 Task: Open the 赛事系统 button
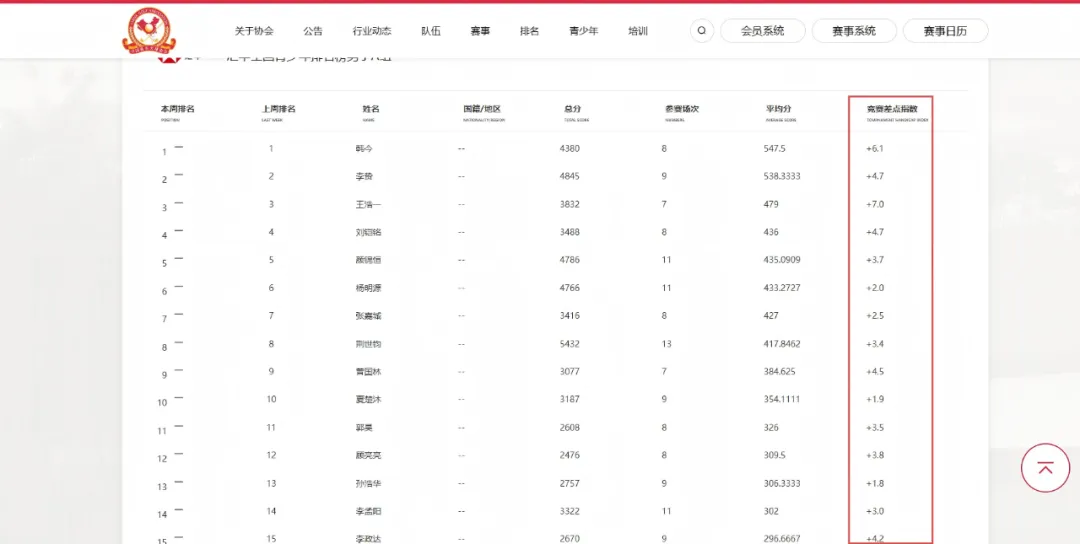coord(853,31)
